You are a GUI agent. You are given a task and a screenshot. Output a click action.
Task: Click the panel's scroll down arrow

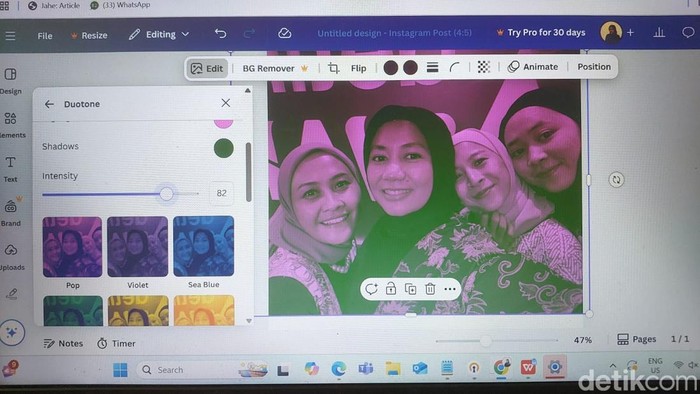tap(249, 321)
